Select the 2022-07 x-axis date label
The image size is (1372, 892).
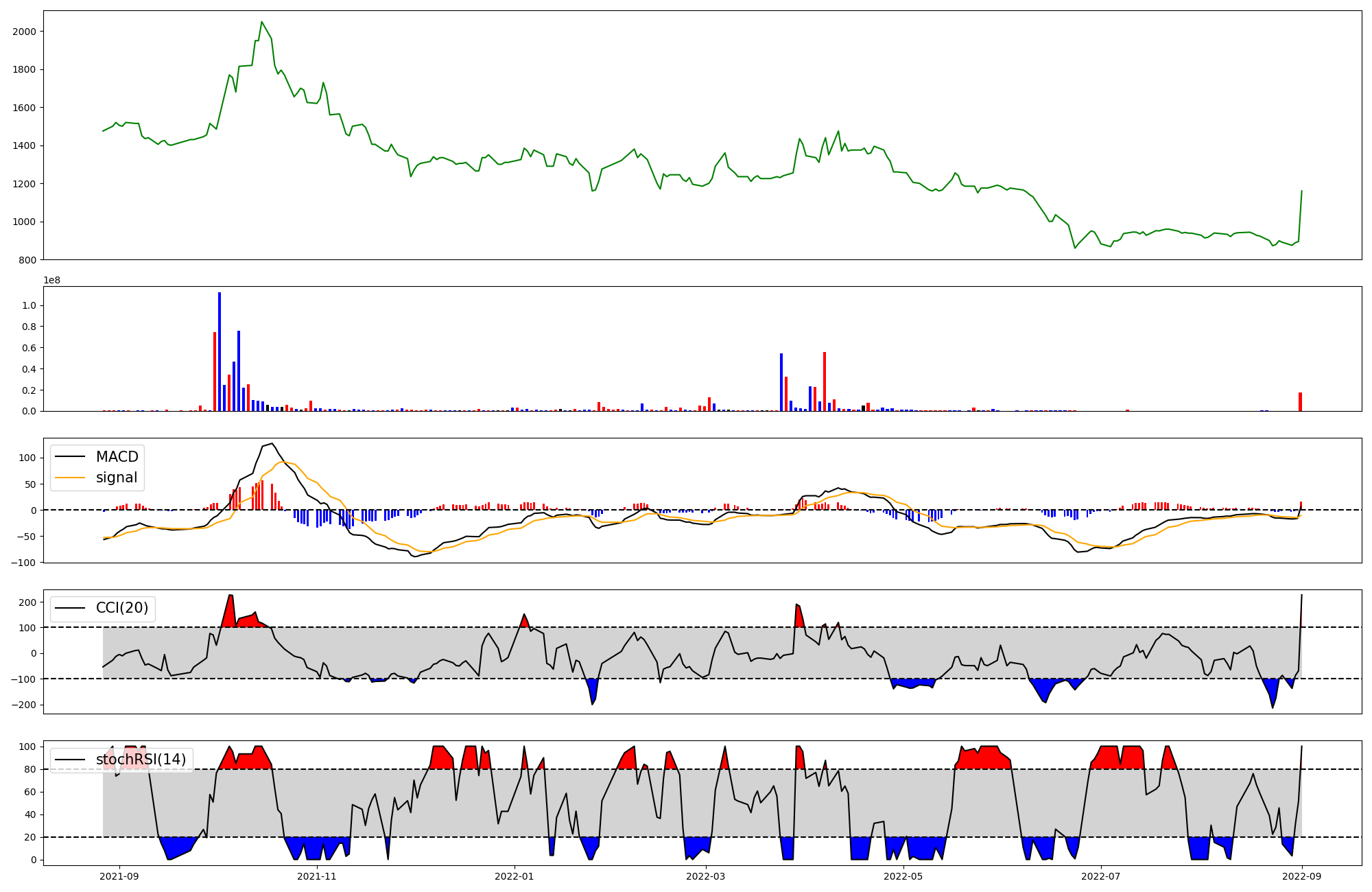click(x=1100, y=876)
